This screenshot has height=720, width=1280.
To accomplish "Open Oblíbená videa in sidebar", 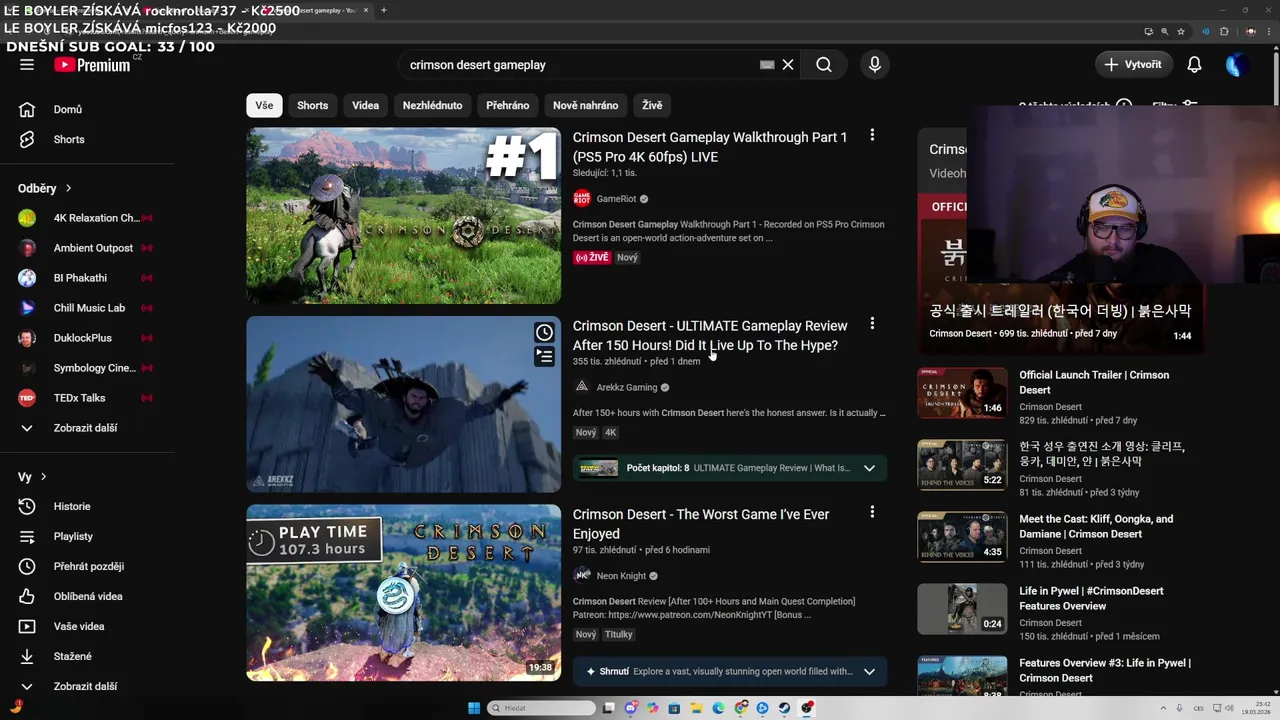I will [x=87, y=596].
